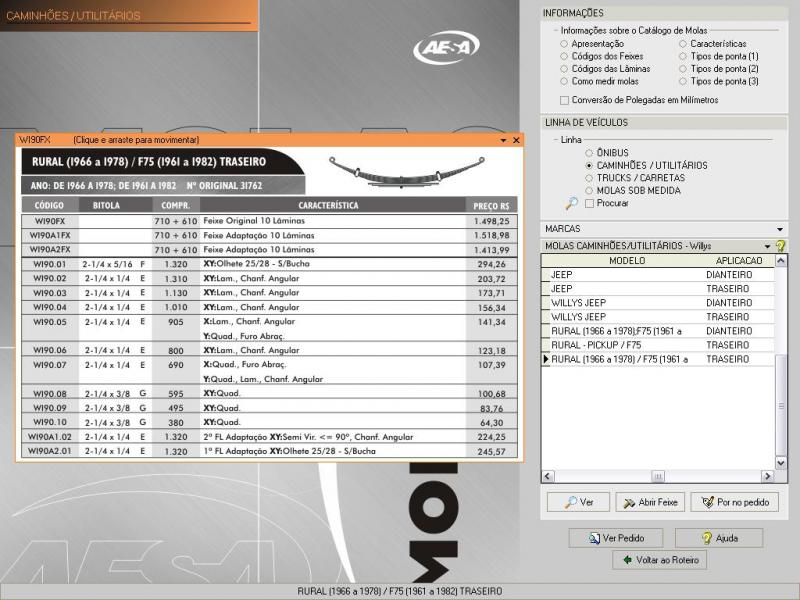Click the status bar RURAL TRASEIRO text
The height and width of the screenshot is (600, 800).
click(x=399, y=591)
